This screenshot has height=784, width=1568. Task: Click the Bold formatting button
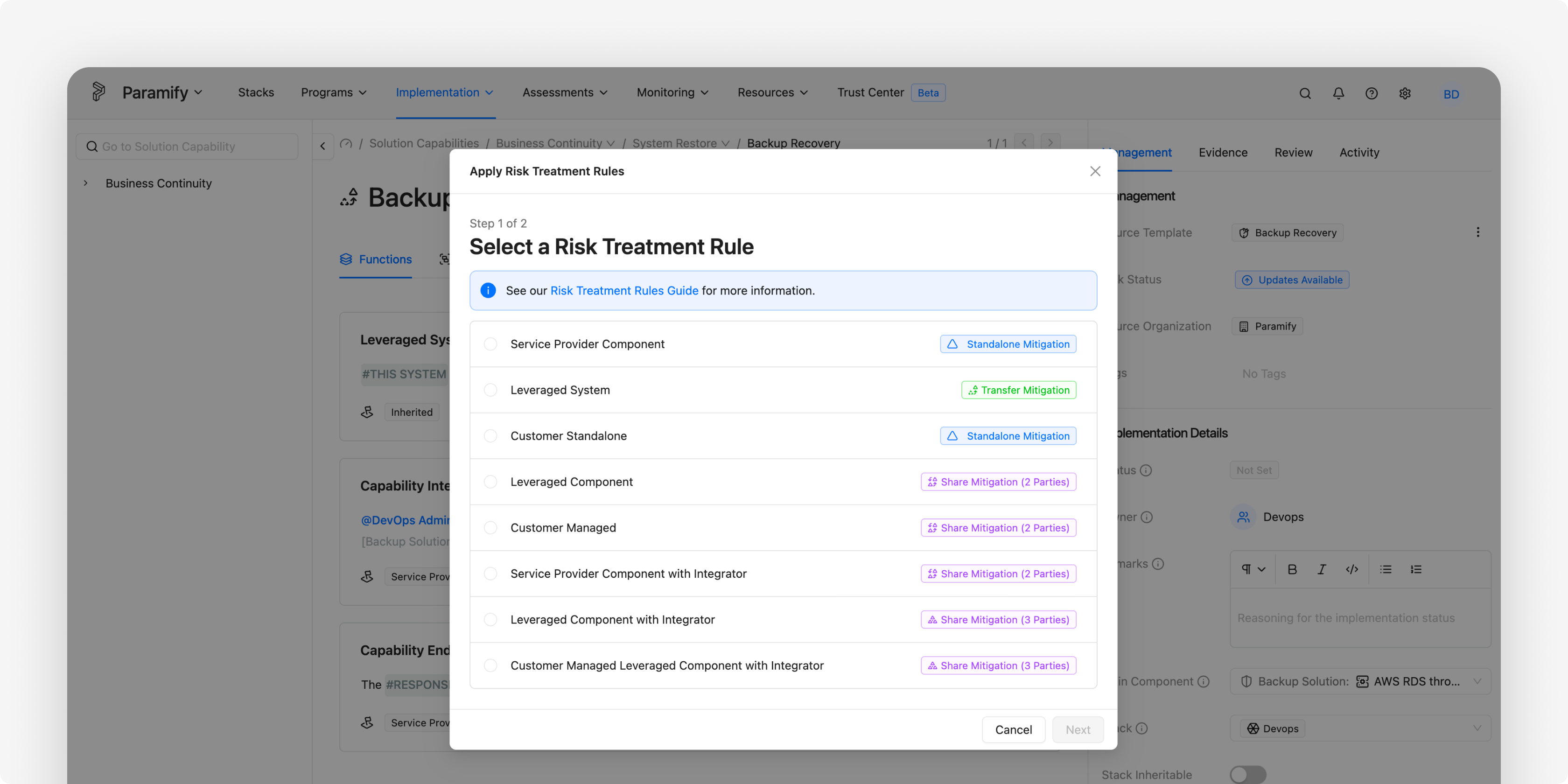coord(1292,569)
